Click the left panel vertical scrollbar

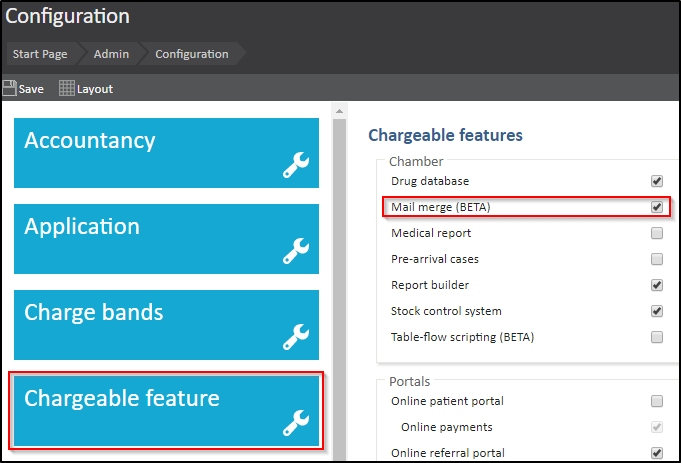[338, 280]
